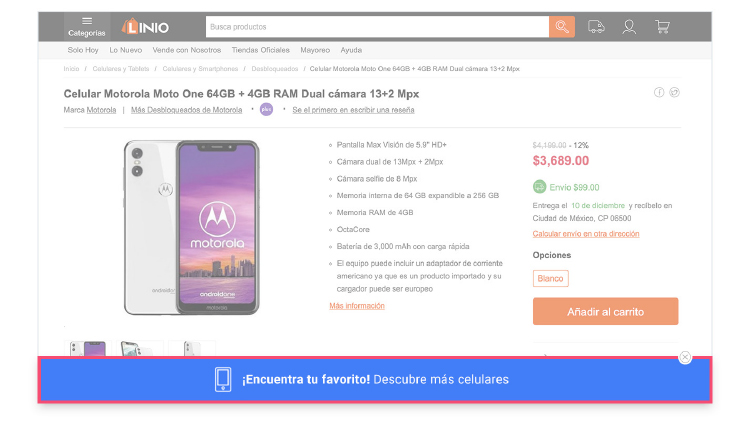Screen dimensions: 747x425
Task: Expand Más información link
Action: tap(357, 306)
